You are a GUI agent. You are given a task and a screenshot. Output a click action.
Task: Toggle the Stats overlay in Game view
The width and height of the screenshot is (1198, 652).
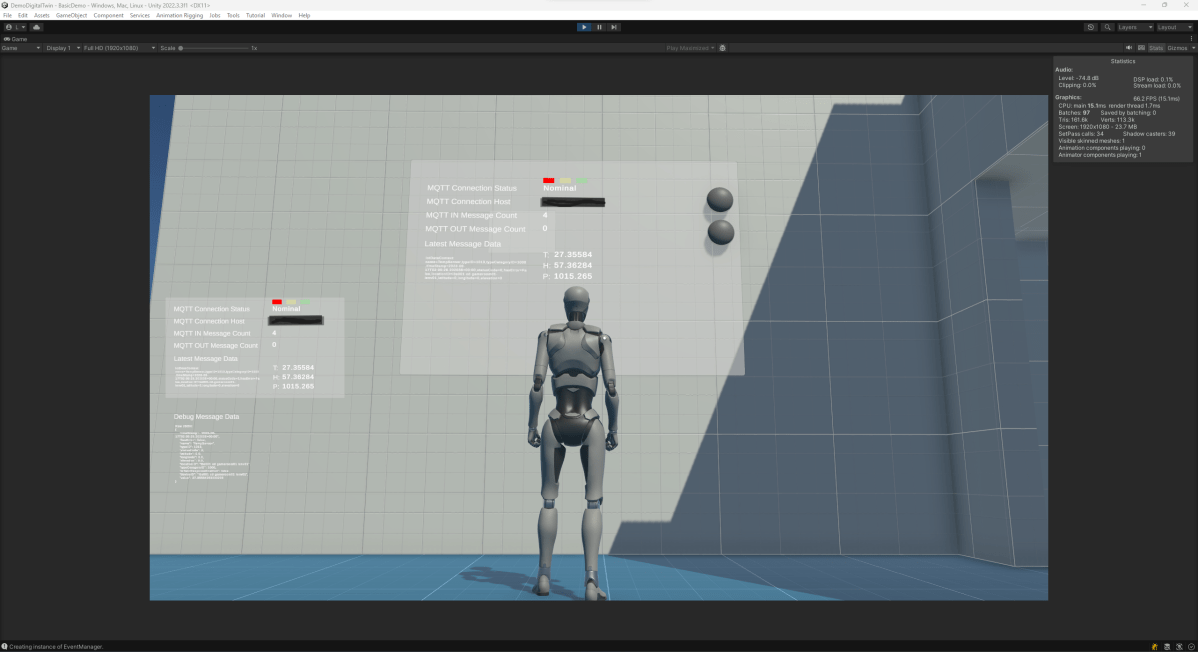[x=1157, y=47]
